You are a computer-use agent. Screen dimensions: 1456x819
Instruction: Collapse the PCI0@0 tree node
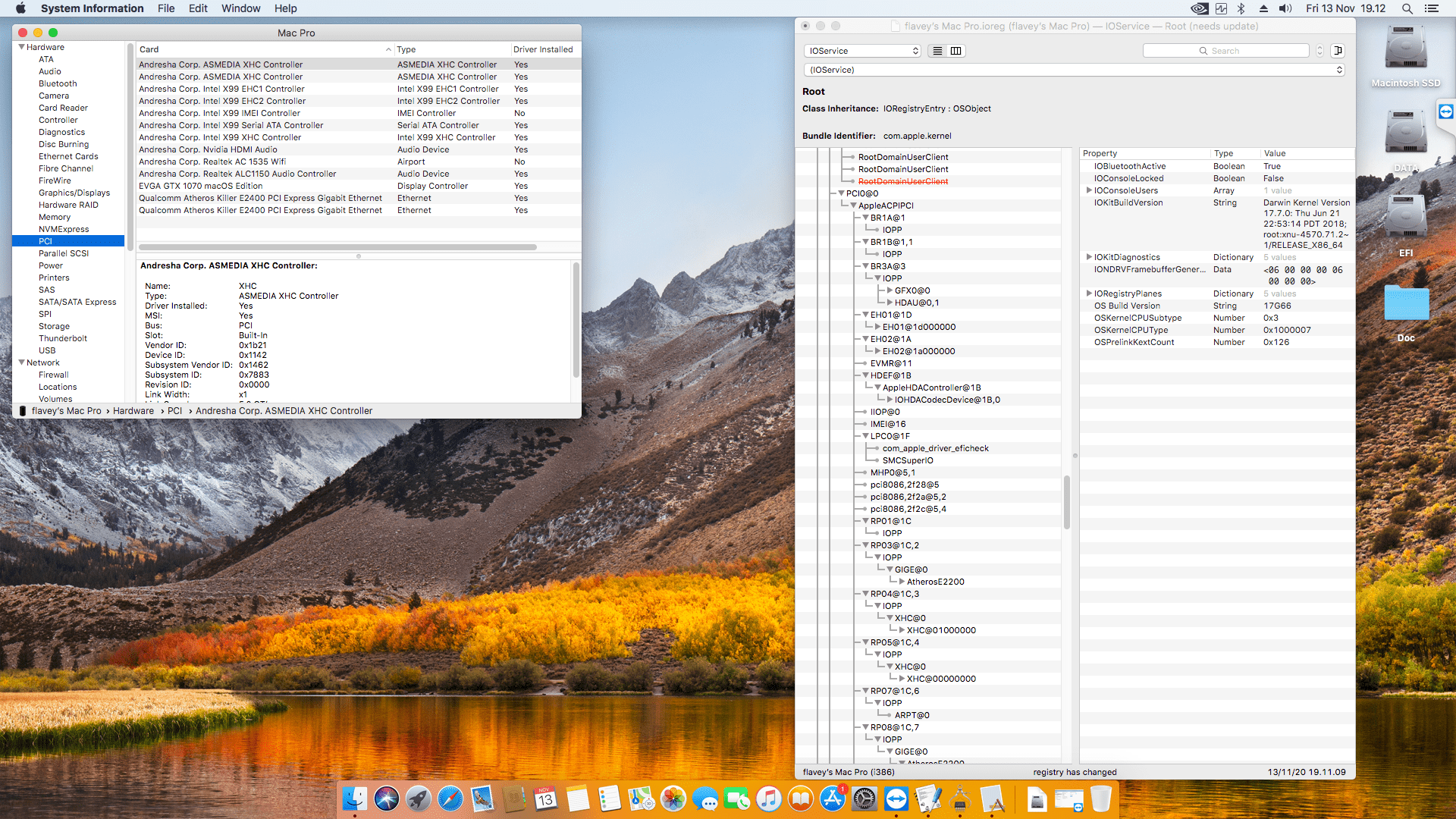coord(841,193)
